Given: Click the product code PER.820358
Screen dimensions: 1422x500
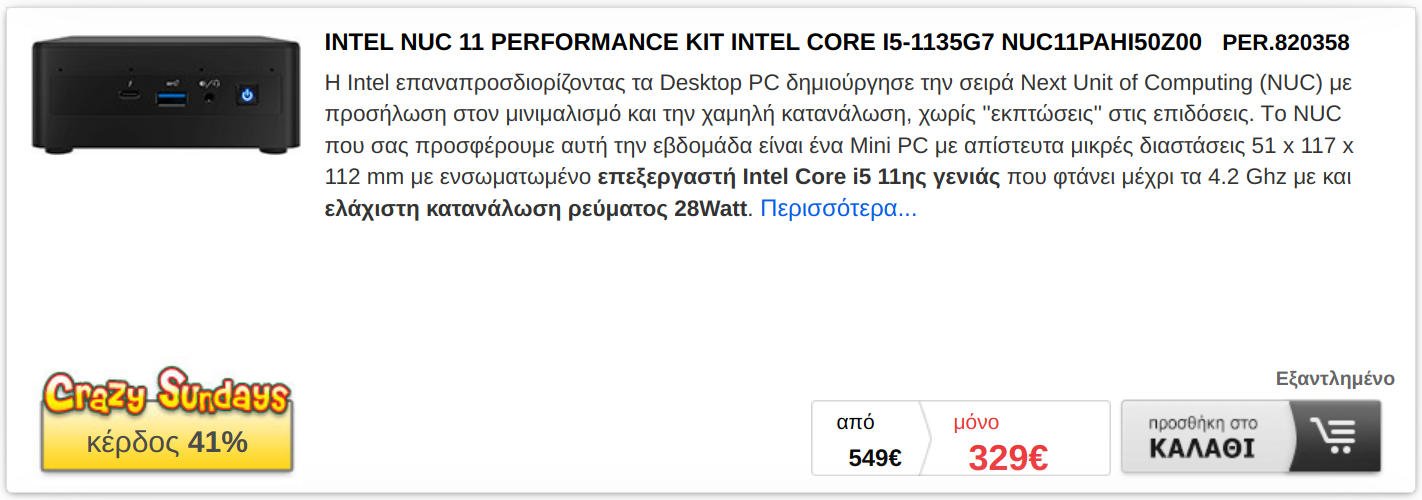Looking at the screenshot, I should point(1285,43).
